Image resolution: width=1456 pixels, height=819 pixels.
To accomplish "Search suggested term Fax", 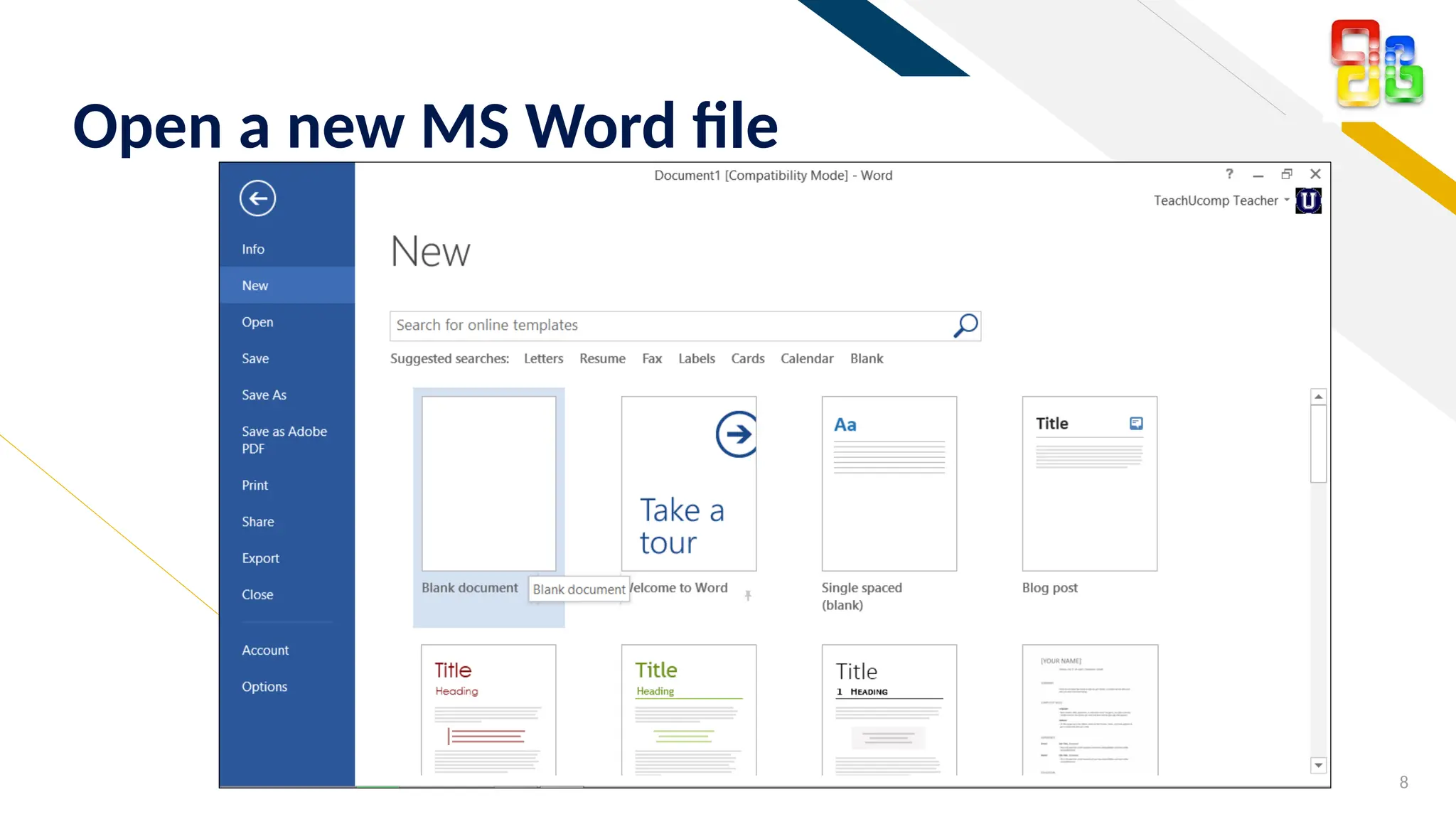I will point(652,359).
